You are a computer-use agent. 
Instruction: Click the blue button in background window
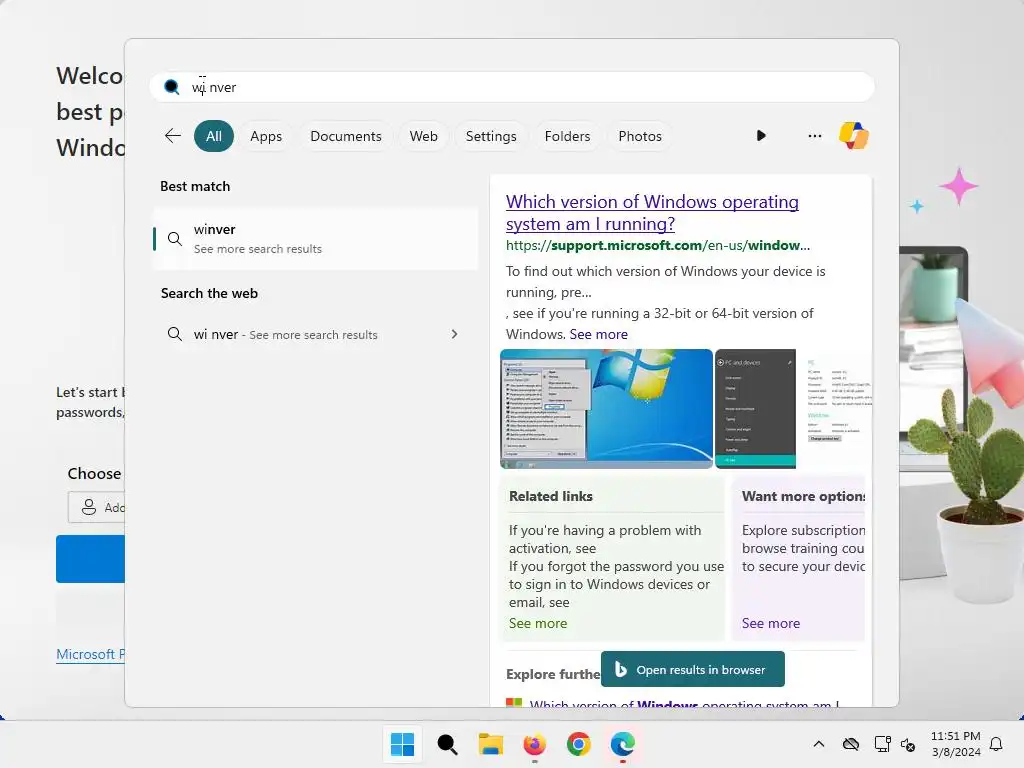90,559
